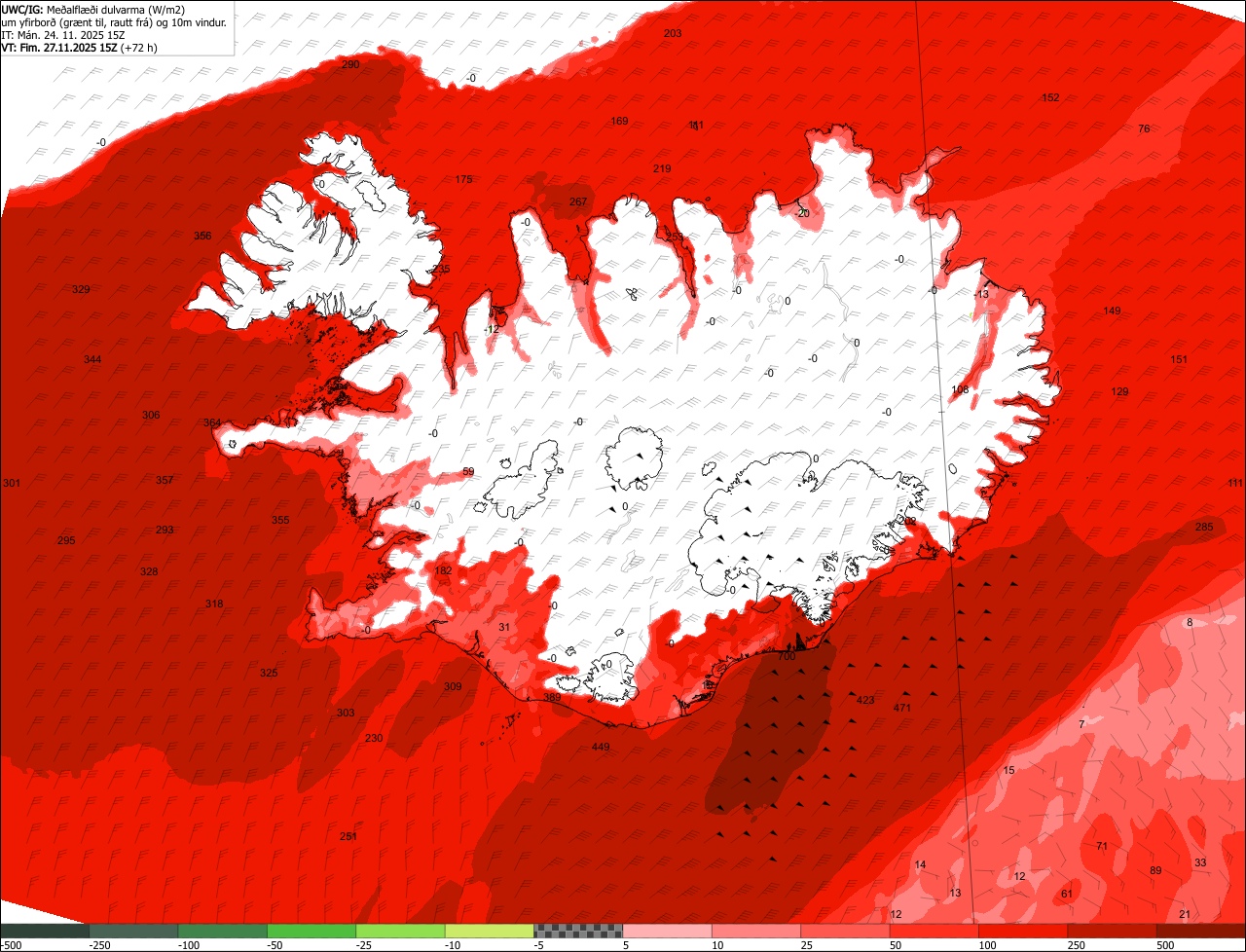1246x952 pixels.
Task: Click the map value 149
Action: click(1112, 311)
